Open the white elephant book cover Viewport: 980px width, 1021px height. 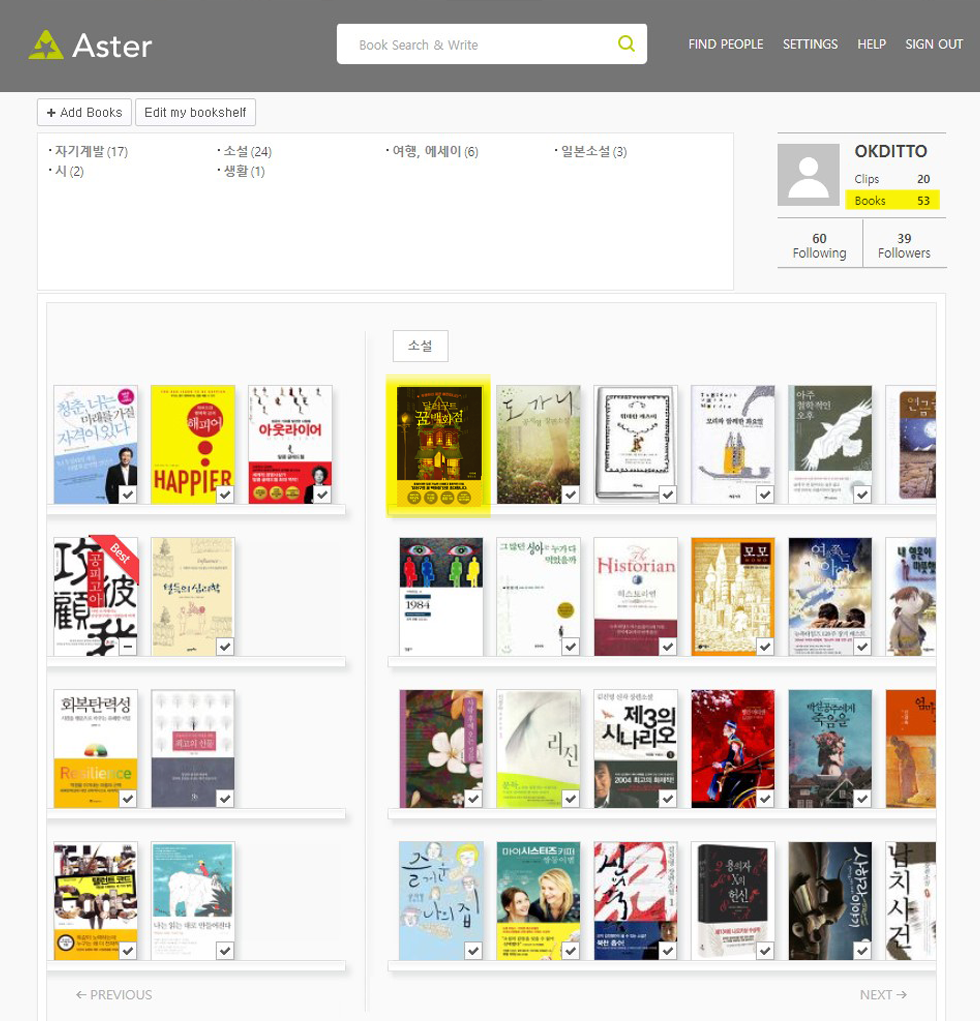tap(193, 901)
